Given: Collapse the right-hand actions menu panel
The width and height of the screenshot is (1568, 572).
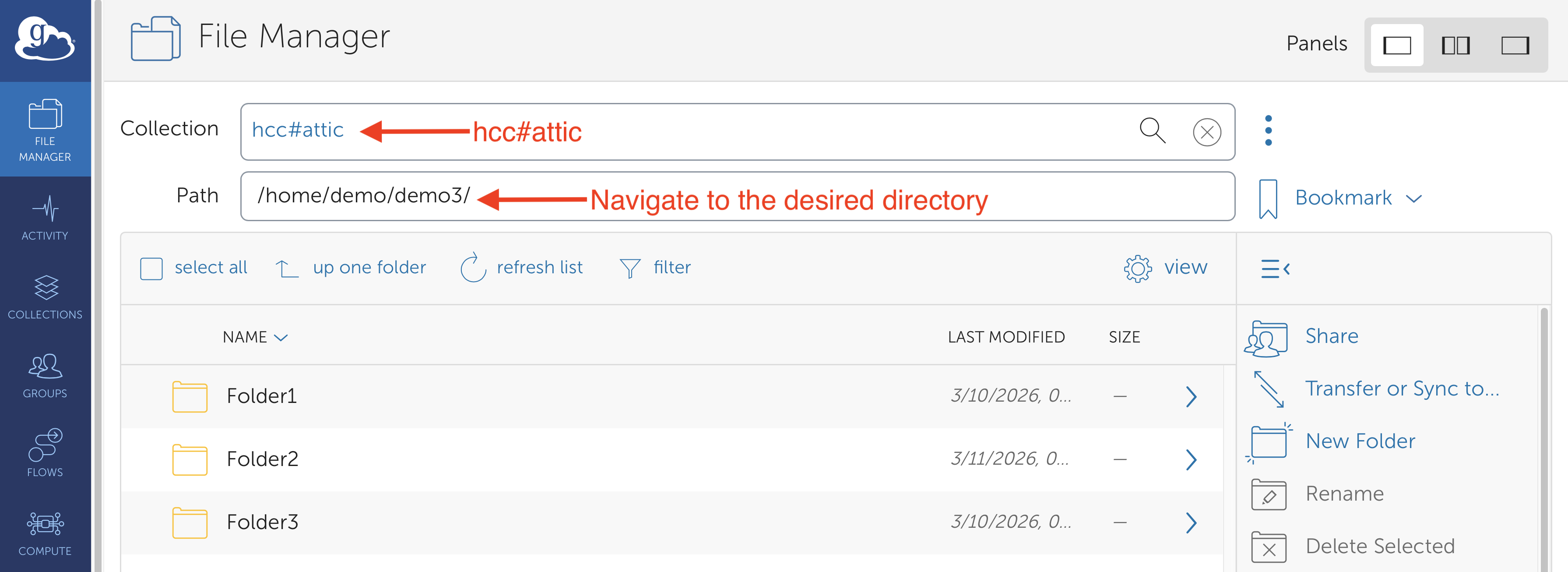Looking at the screenshot, I should tap(1275, 268).
